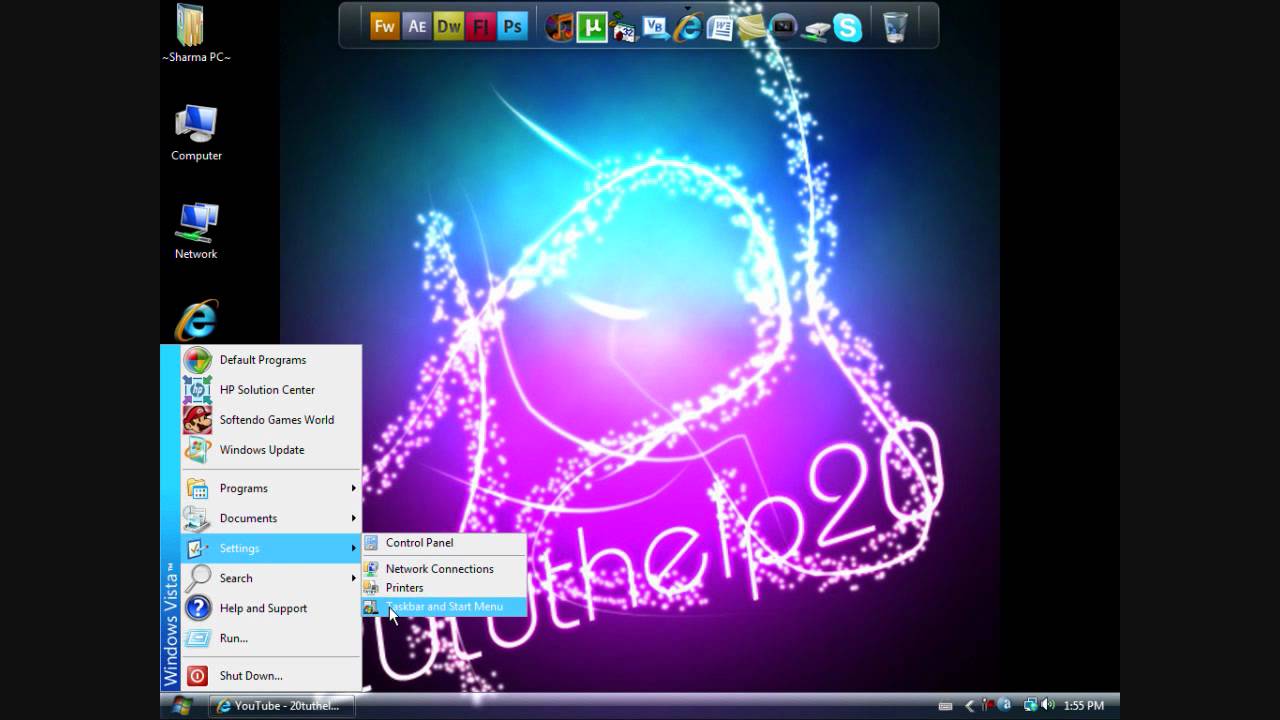This screenshot has height=720, width=1280.
Task: Open the Run... dialog
Action: pos(271,638)
